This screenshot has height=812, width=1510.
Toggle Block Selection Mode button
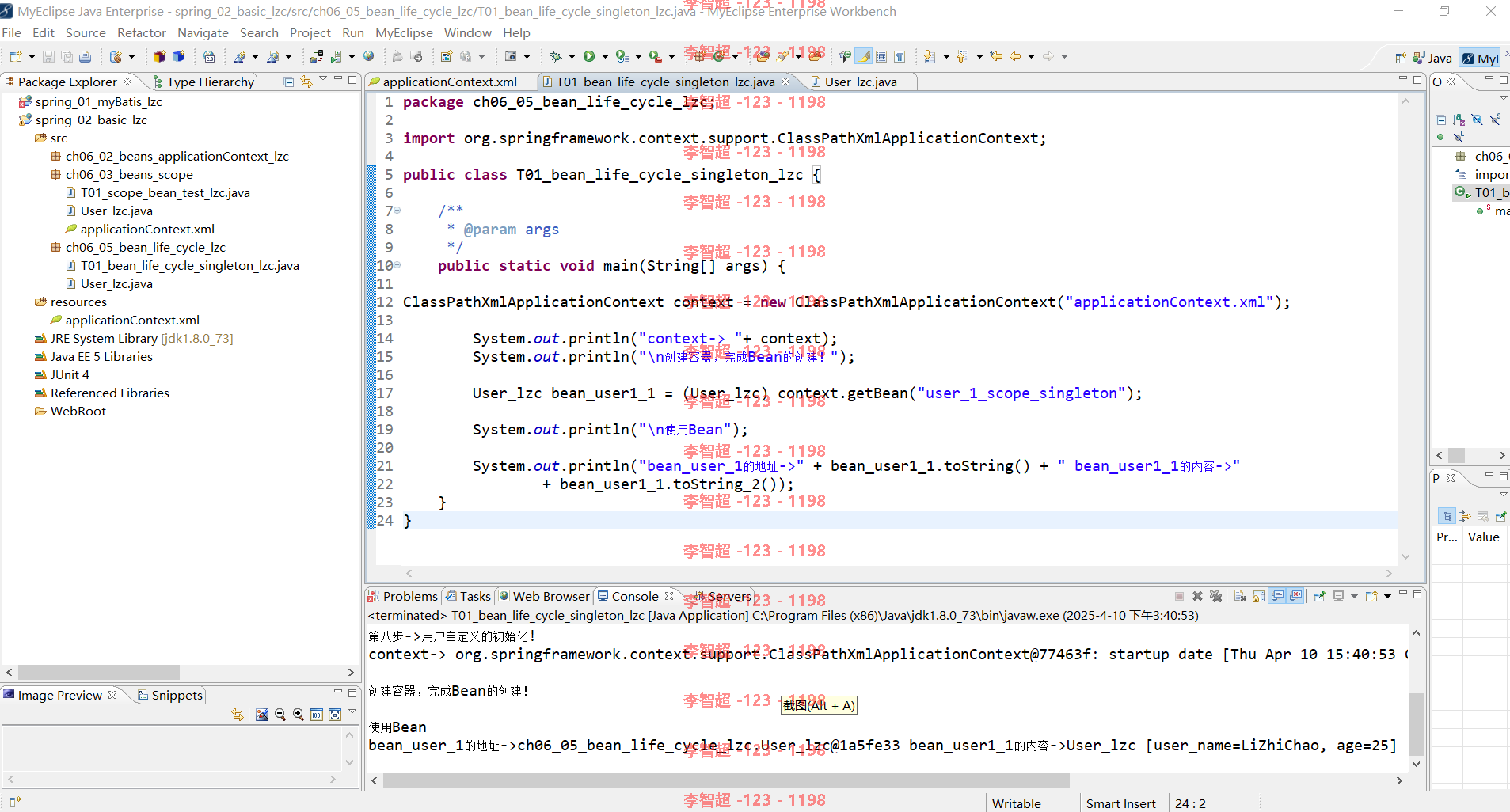(x=881, y=56)
